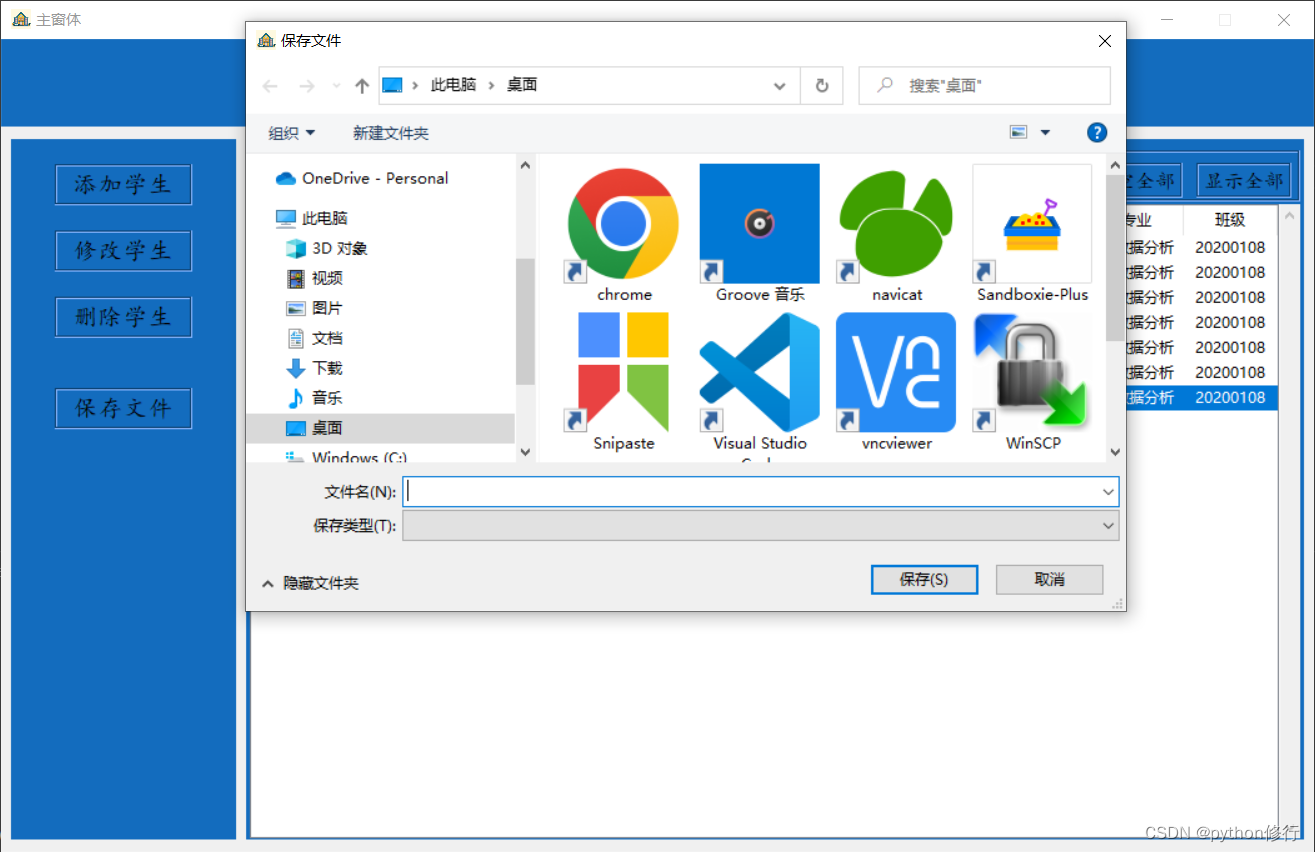Open the help question mark icon
Viewport: 1315px width, 852px height.
coord(1097,132)
